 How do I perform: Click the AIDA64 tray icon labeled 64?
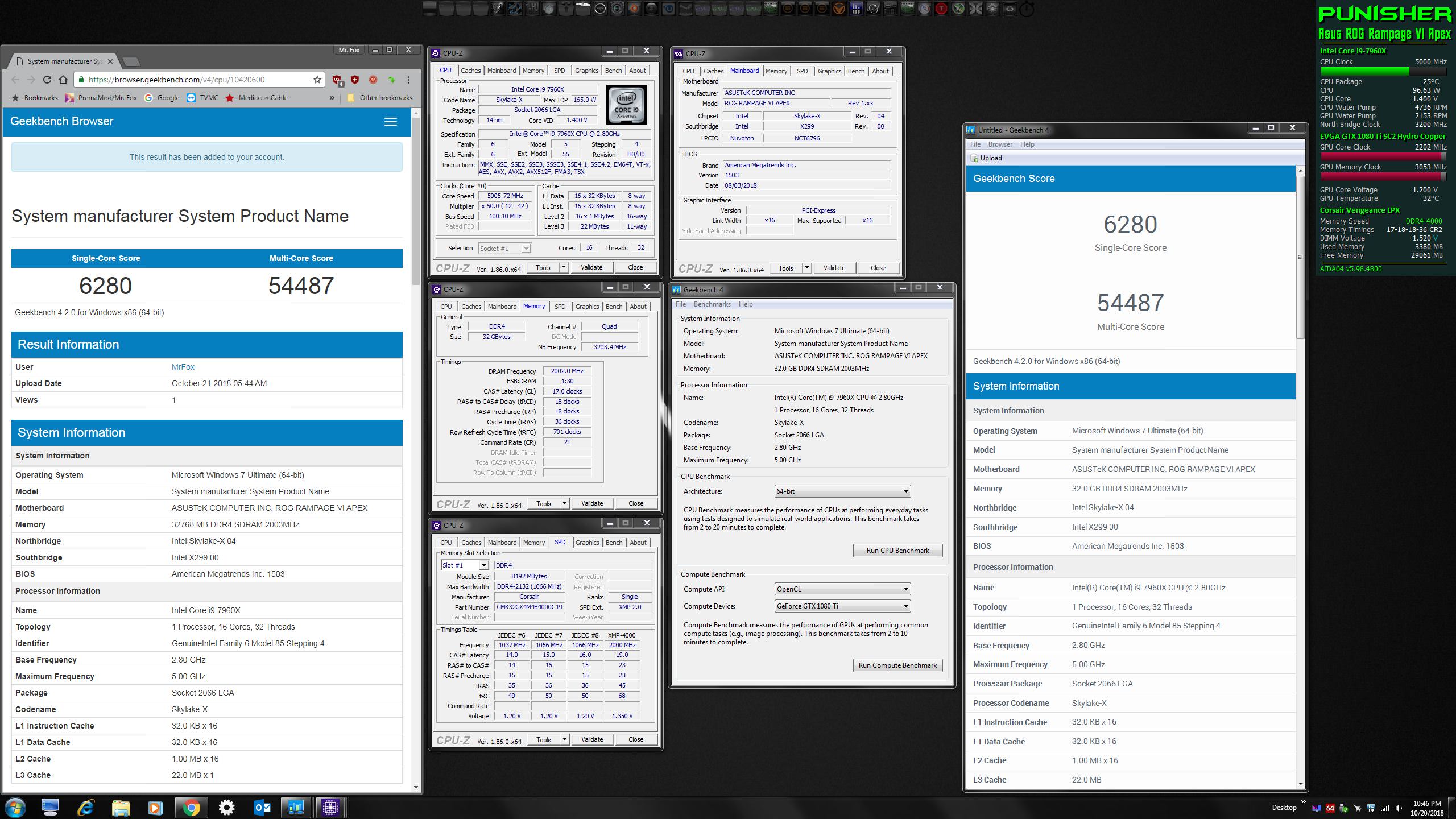click(x=1330, y=808)
